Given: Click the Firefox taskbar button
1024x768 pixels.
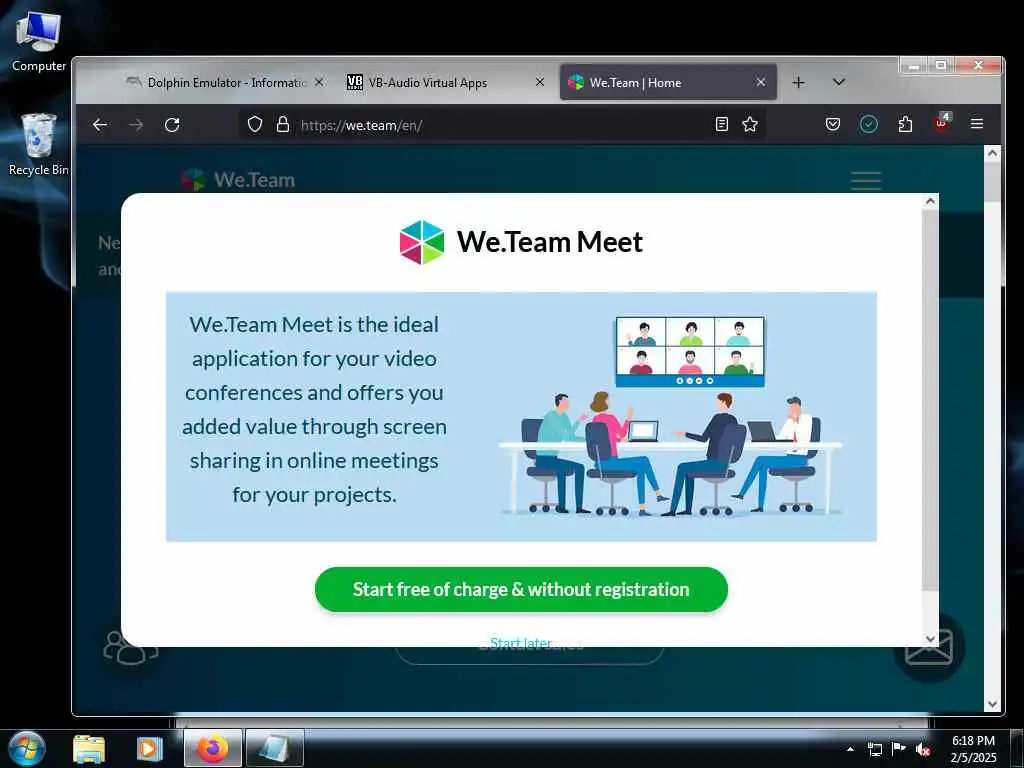Looking at the screenshot, I should click(213, 748).
